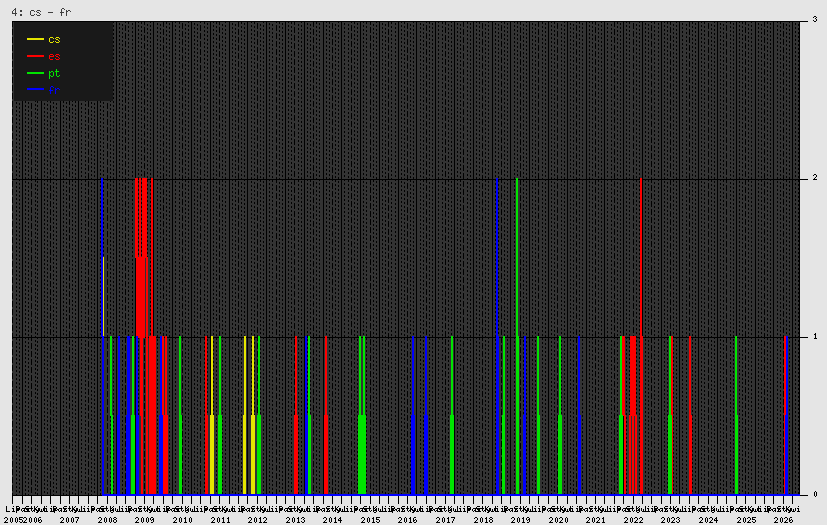This screenshot has height=525, width=827.
Task: Click the 2025 year label
Action: pyautogui.click(x=746, y=520)
